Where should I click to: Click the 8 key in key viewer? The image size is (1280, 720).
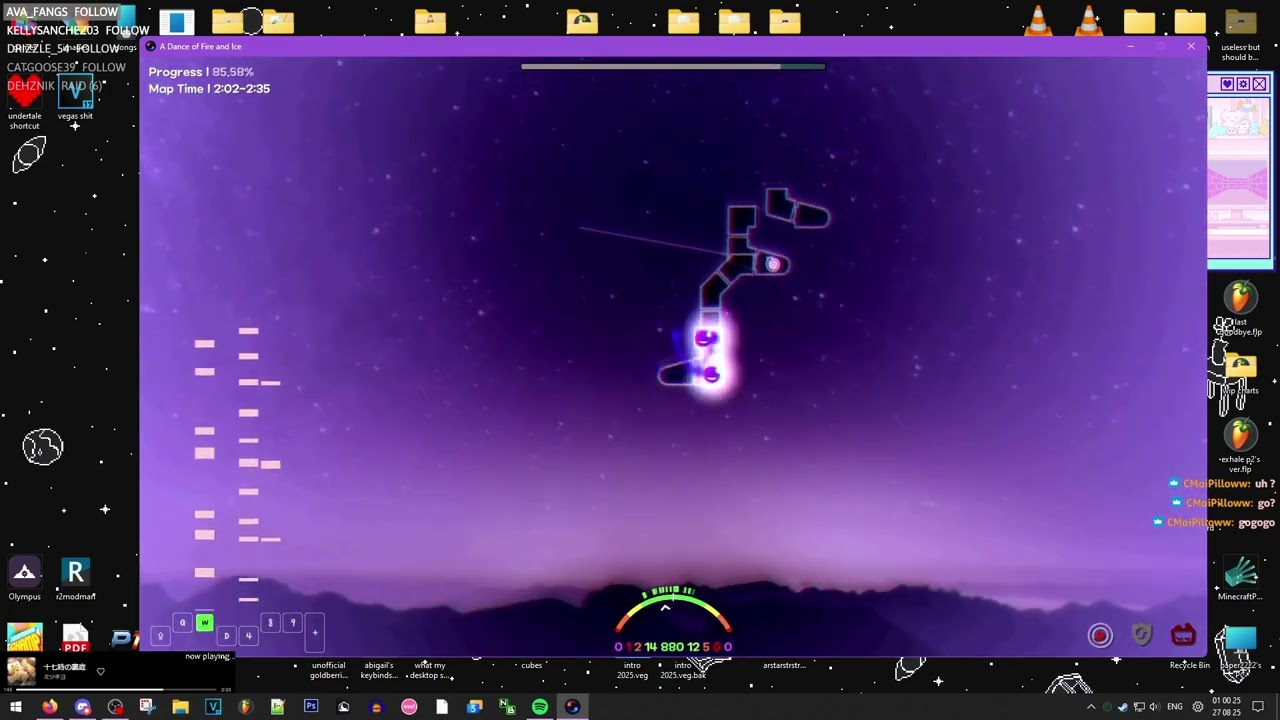coord(270,623)
